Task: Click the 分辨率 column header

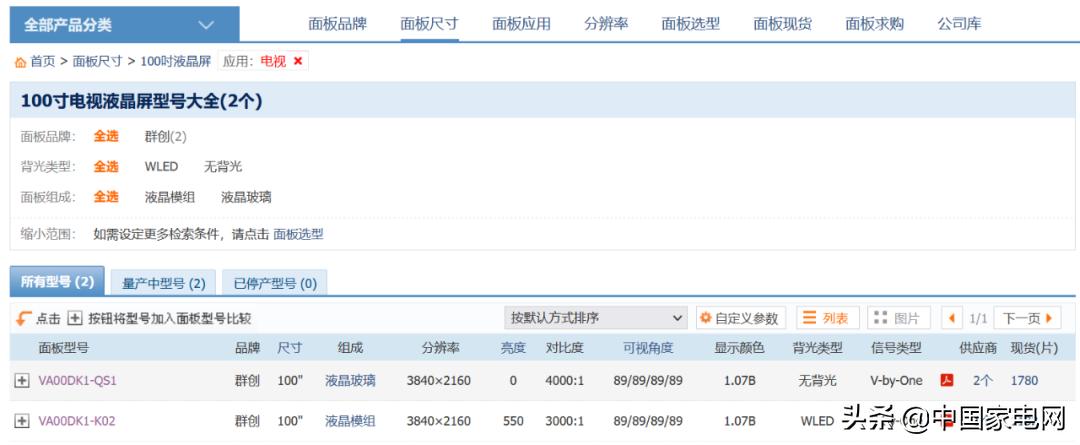Action: (x=441, y=348)
